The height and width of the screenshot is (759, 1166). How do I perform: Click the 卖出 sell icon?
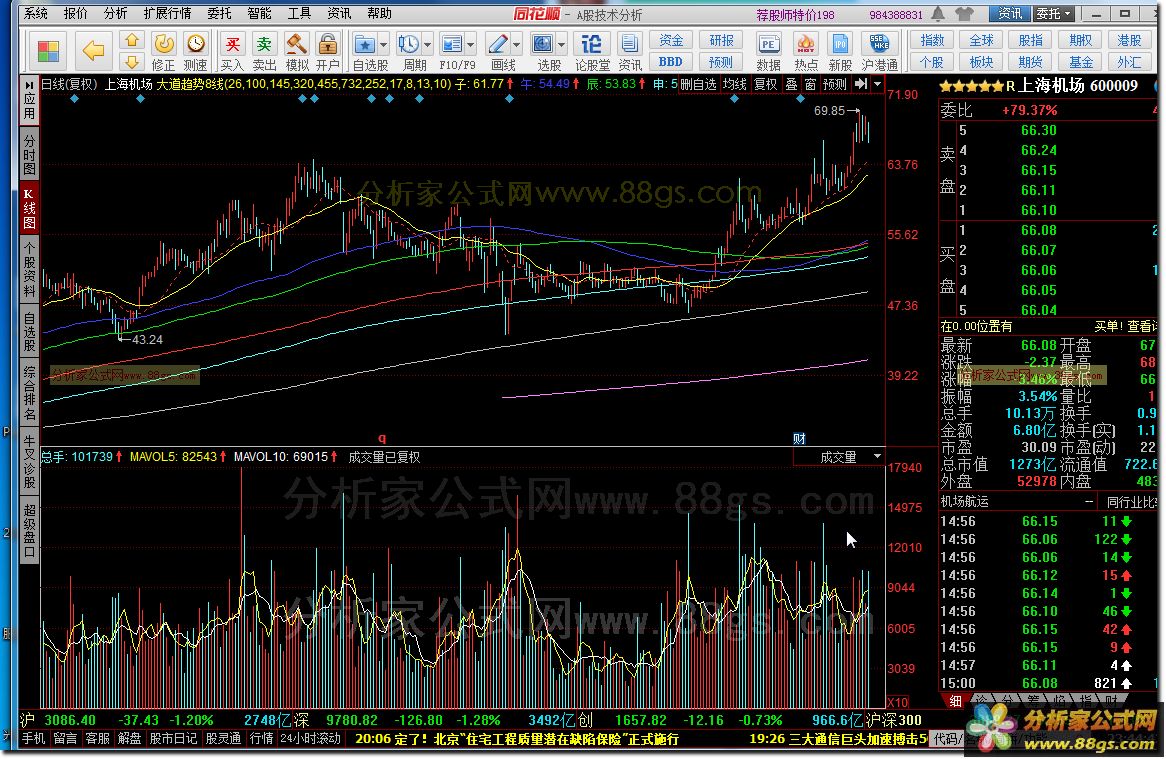[x=264, y=51]
